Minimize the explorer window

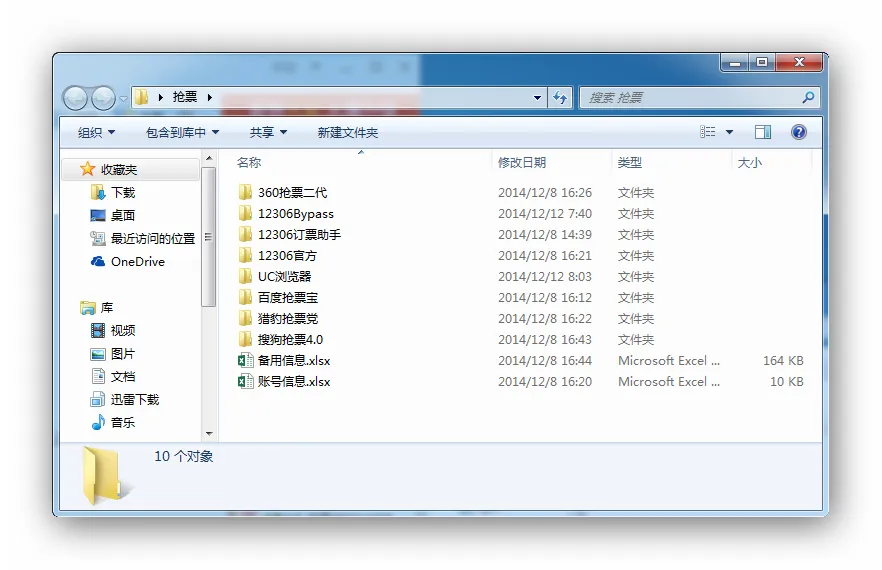(735, 62)
